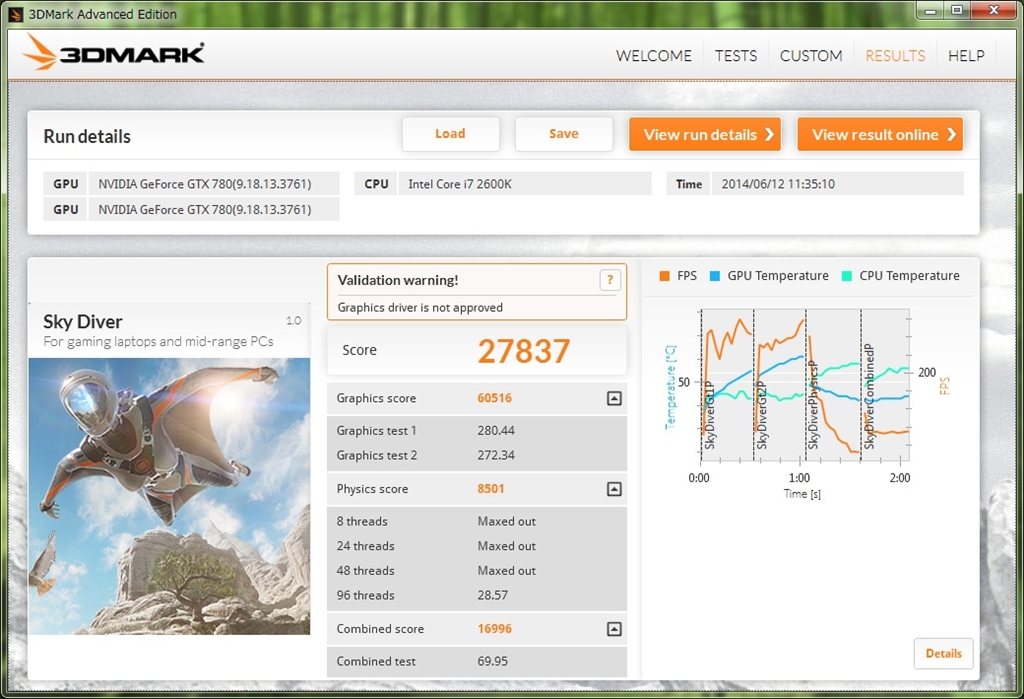The width and height of the screenshot is (1024, 699).
Task: Click the blue GPU Temperature legend swatch
Action: click(x=714, y=276)
